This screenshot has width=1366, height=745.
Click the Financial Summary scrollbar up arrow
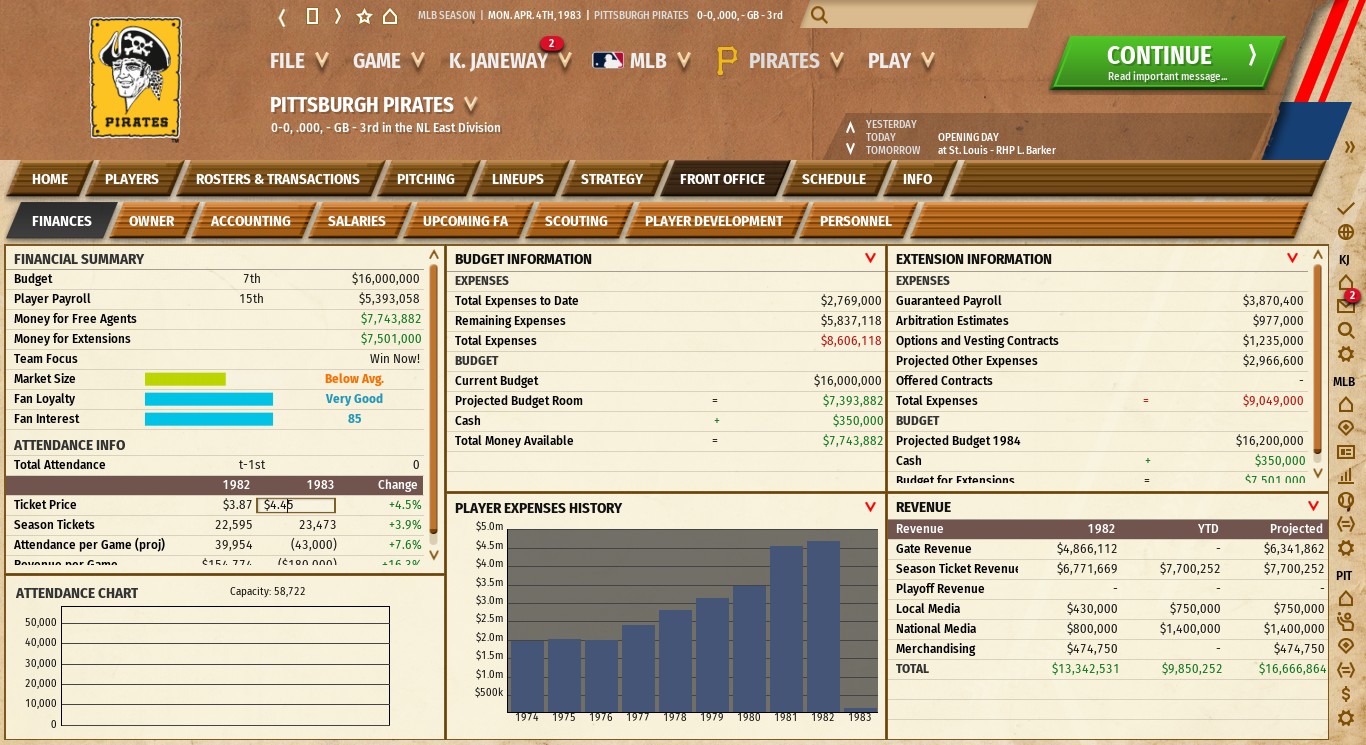pyautogui.click(x=434, y=256)
